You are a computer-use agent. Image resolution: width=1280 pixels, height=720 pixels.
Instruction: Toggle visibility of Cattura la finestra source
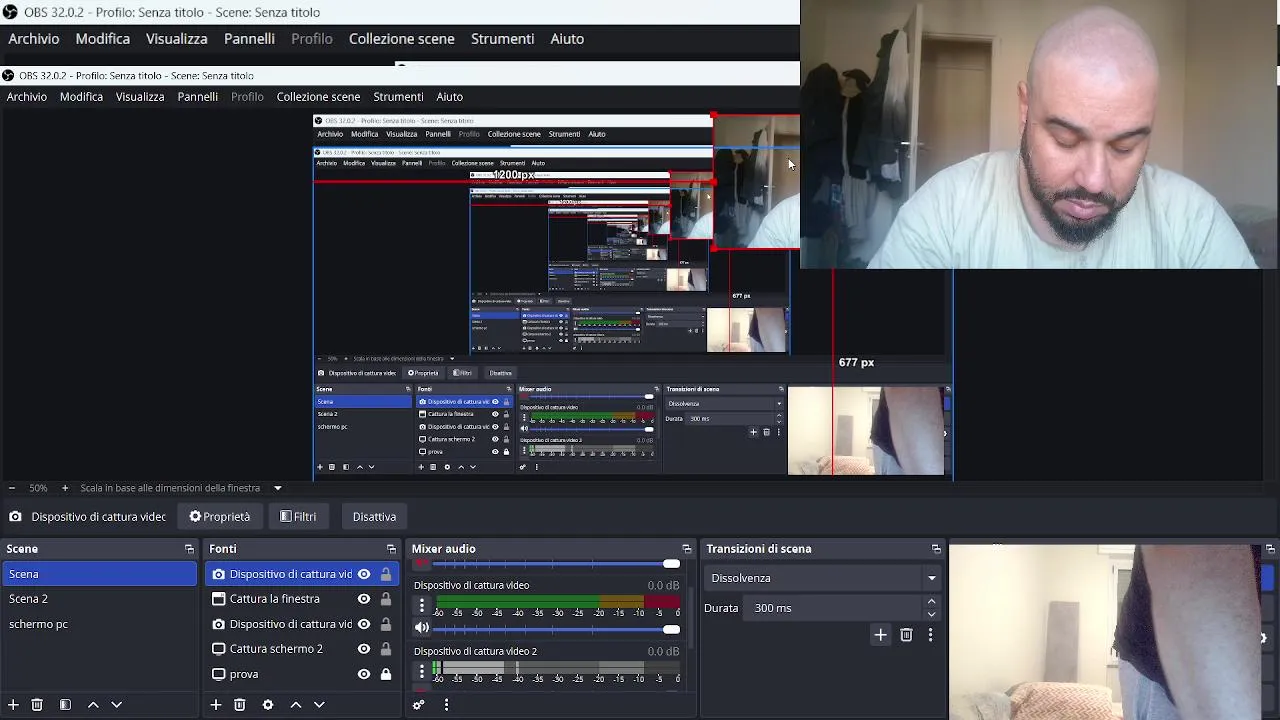[x=364, y=599]
